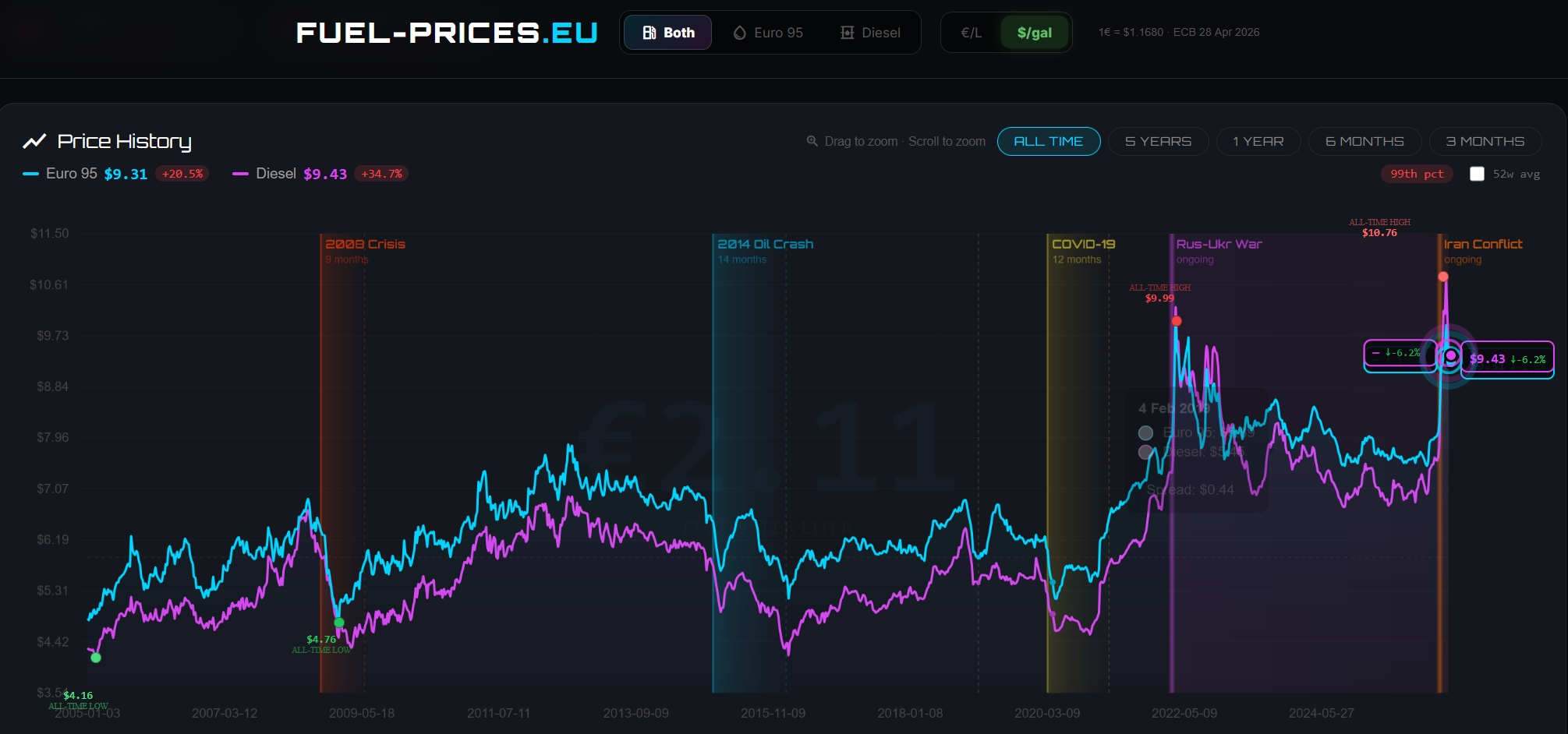Click the FUEL-PRICES.EU site logo
Viewport: 1568px width, 734px height.
(447, 33)
